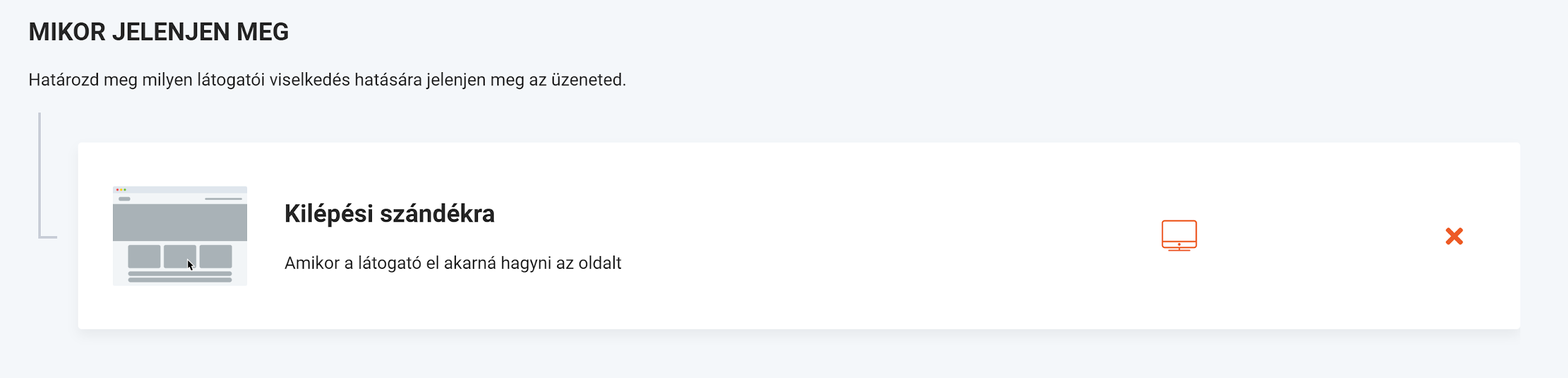Click the mouse cursor in the illustration
Viewport: 1568px width, 378px height.
click(x=190, y=265)
